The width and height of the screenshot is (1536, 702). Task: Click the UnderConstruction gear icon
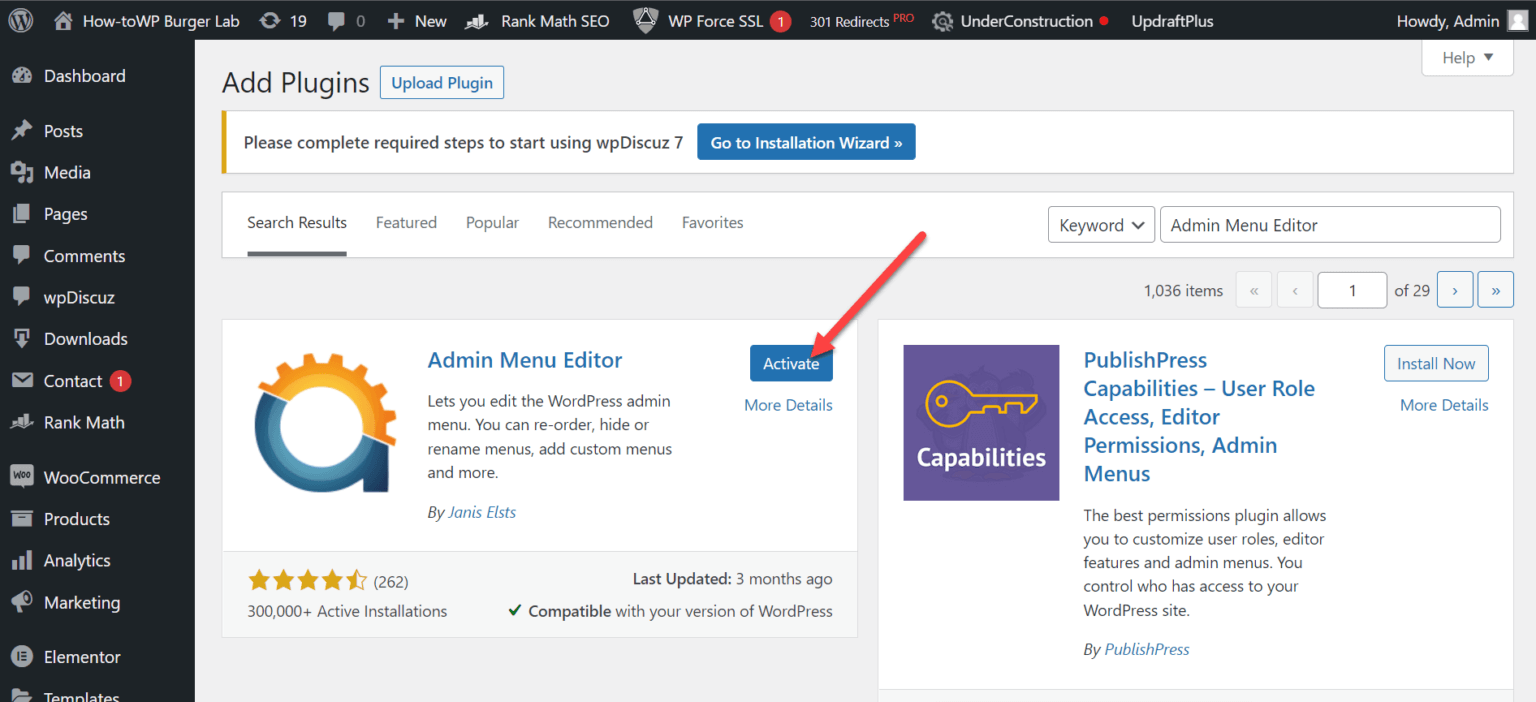pos(941,20)
